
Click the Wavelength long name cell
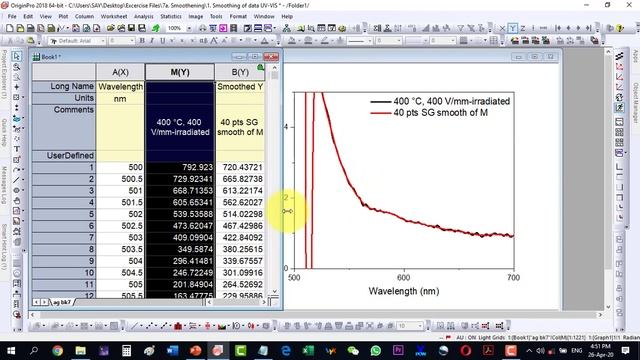point(120,87)
